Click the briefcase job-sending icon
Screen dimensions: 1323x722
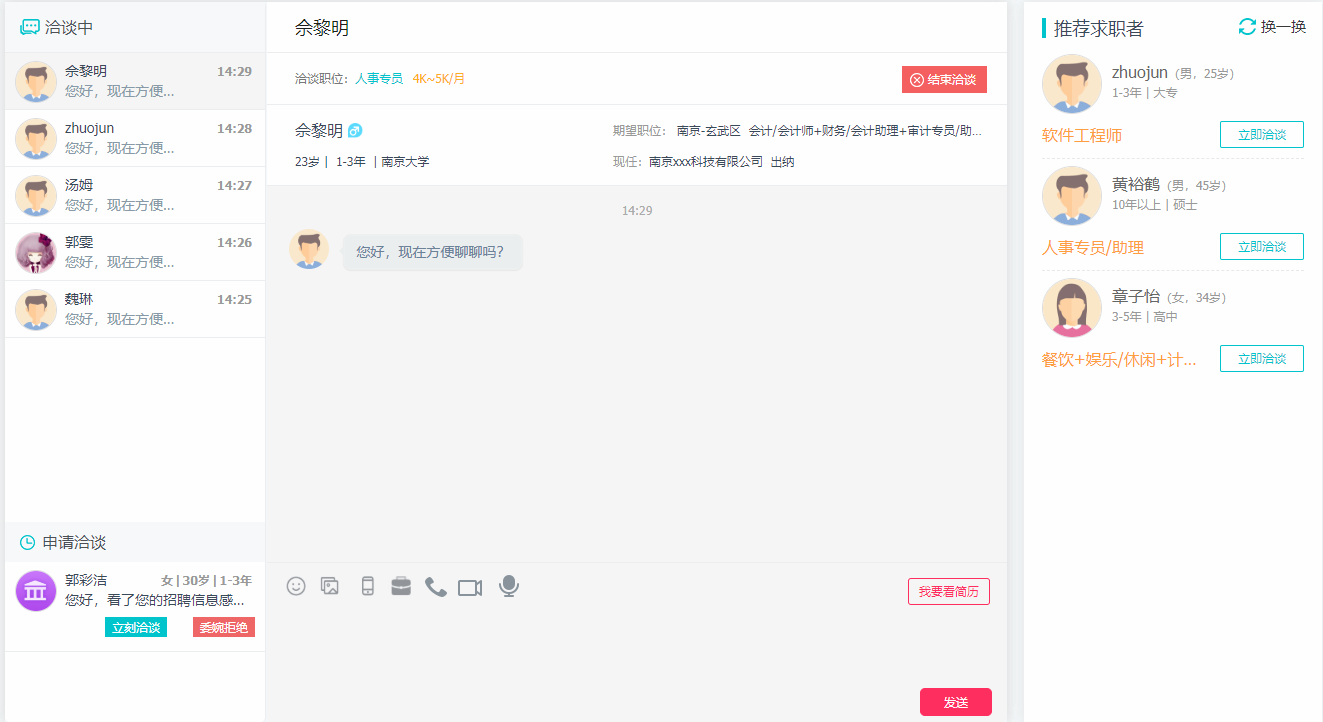(x=401, y=586)
